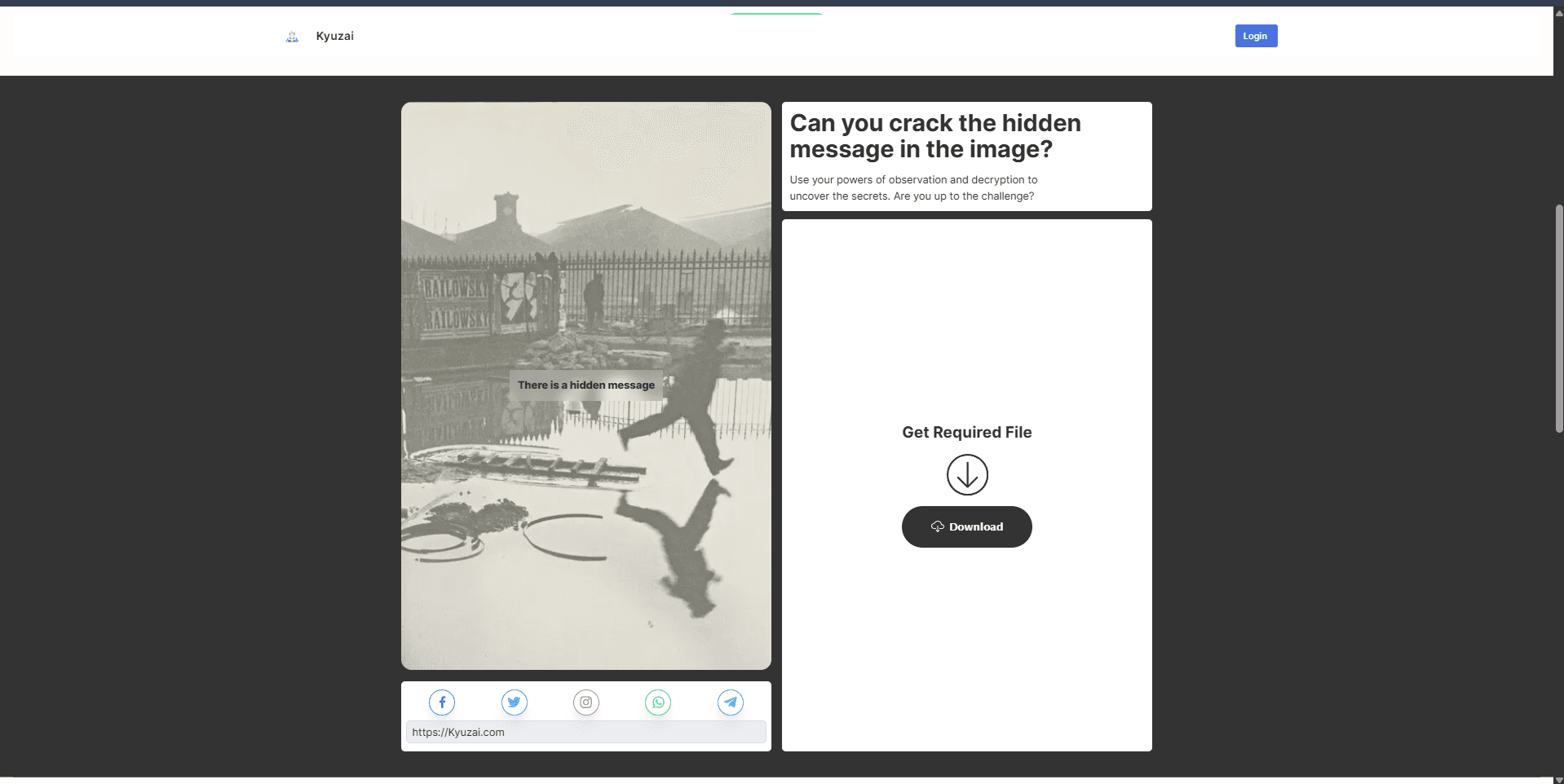The height and width of the screenshot is (784, 1564).
Task: Share on Twitter icon
Action: (x=515, y=703)
